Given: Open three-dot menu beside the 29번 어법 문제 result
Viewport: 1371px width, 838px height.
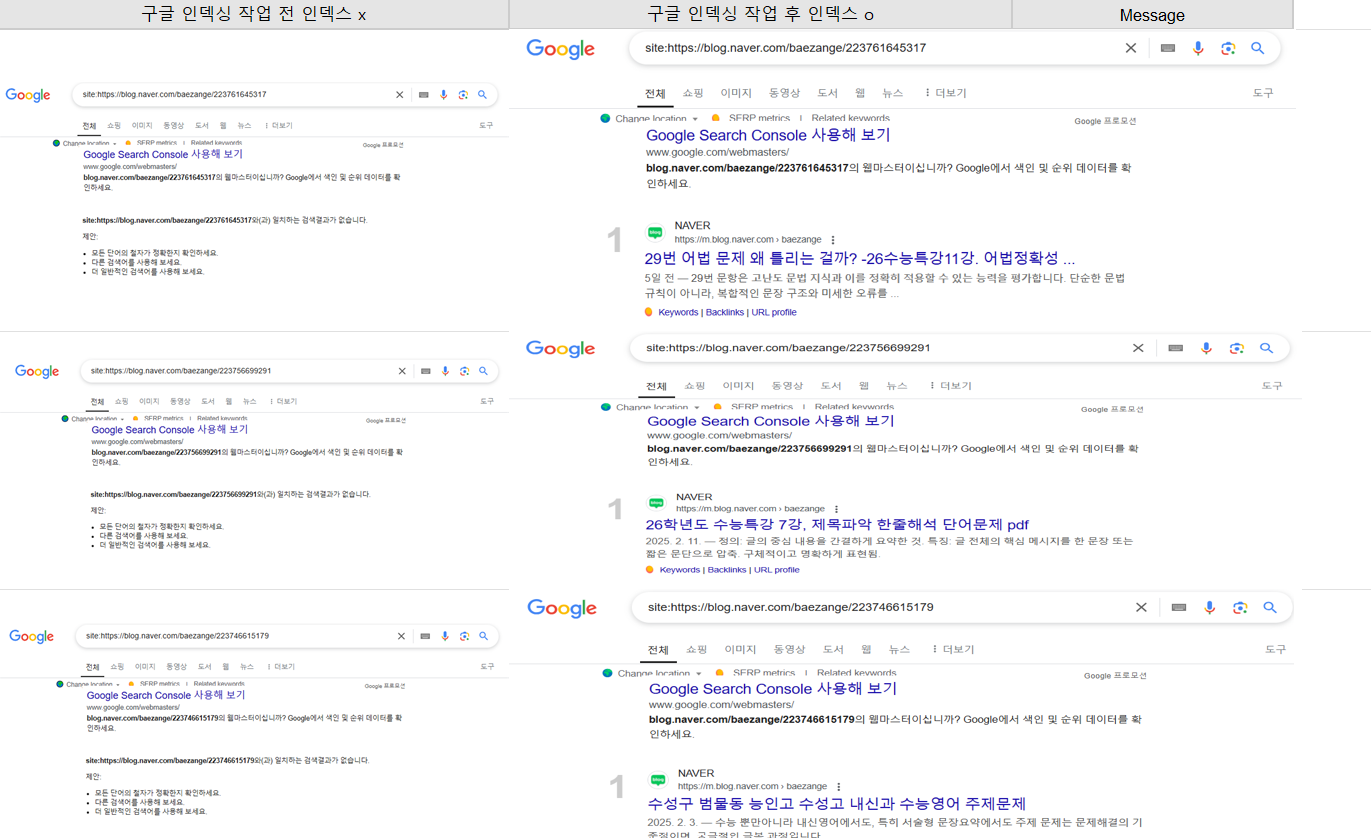Looking at the screenshot, I should pos(833,240).
